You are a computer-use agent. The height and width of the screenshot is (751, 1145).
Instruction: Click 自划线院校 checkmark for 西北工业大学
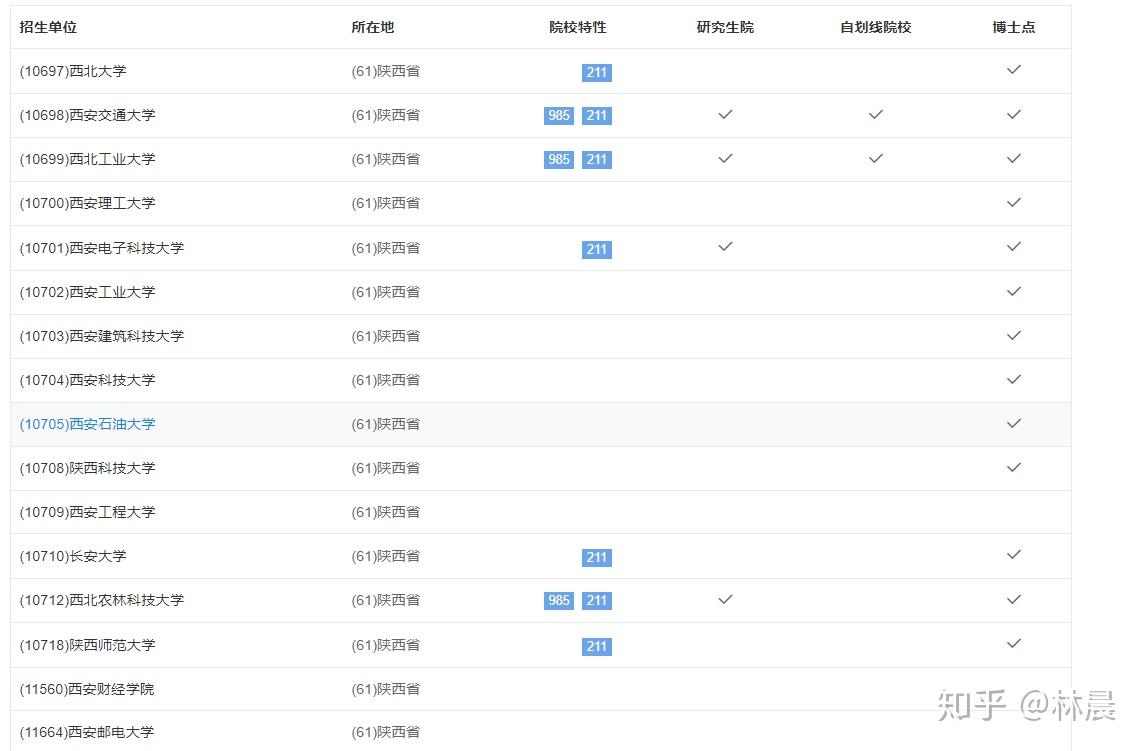(876, 159)
